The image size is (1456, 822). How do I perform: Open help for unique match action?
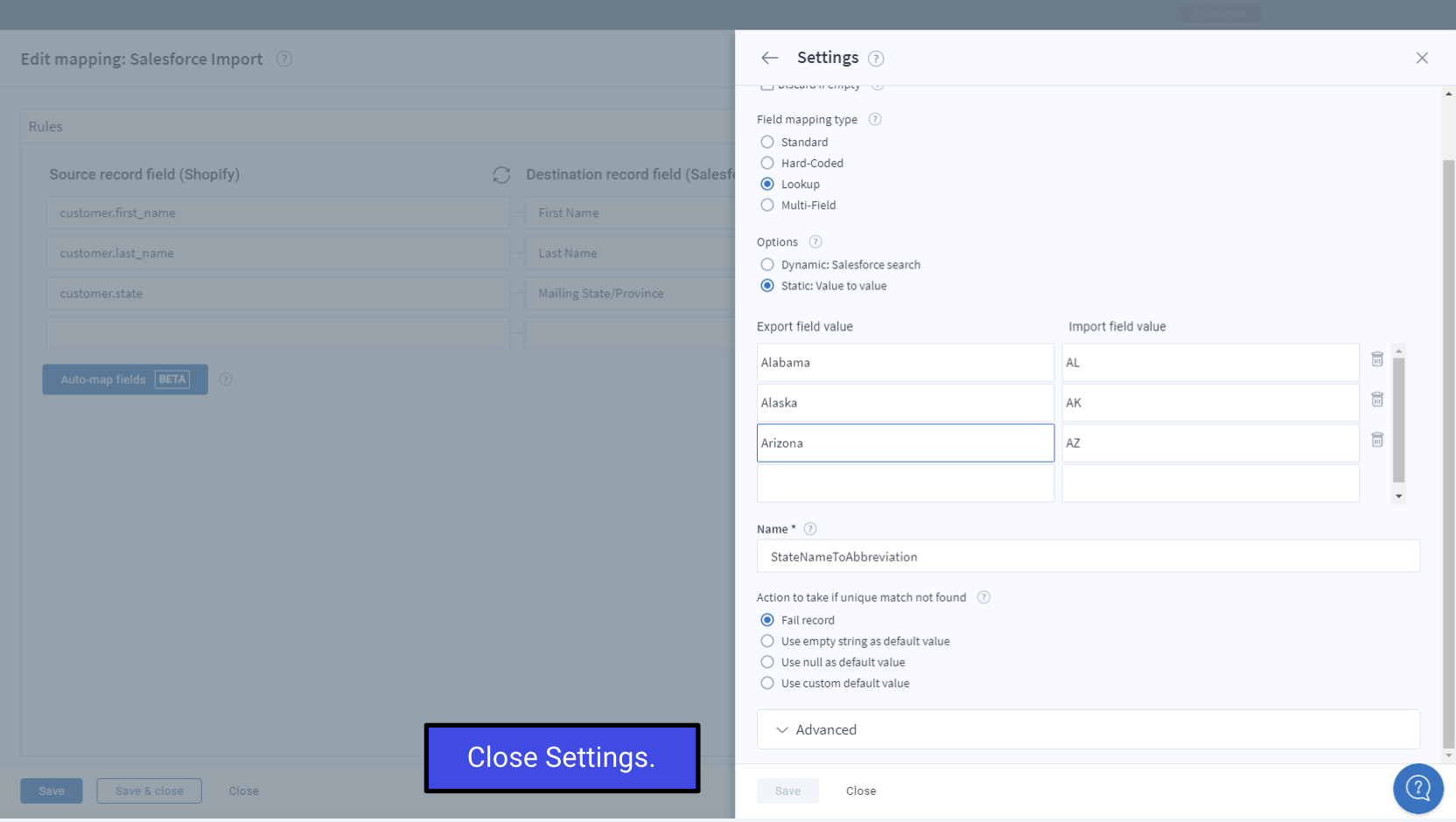coord(983,597)
